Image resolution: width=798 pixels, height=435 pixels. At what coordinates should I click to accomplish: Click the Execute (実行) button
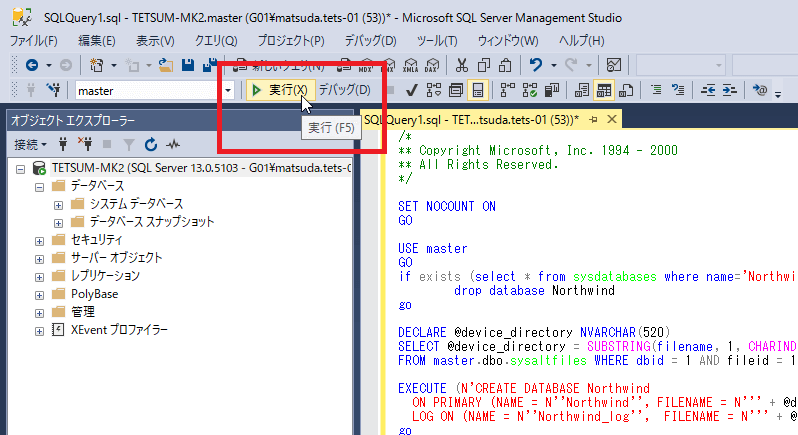280,90
